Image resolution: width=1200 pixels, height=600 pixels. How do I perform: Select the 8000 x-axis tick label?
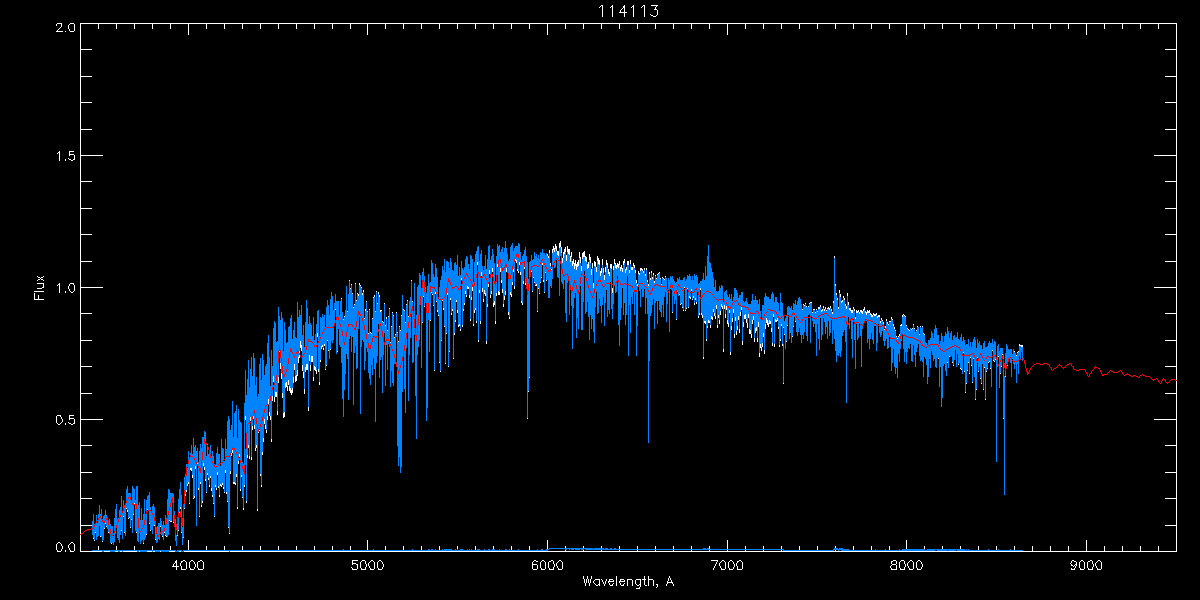click(906, 564)
